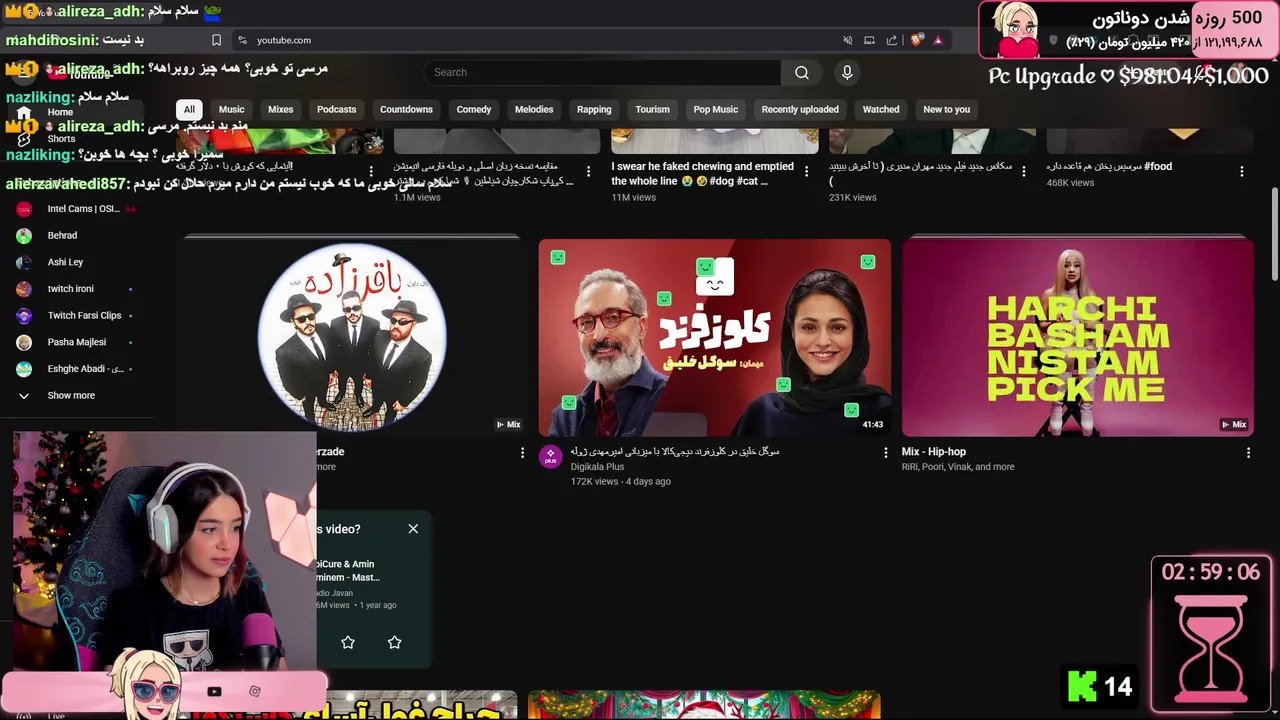Close the video survey card
The height and width of the screenshot is (720, 1280).
click(x=413, y=529)
